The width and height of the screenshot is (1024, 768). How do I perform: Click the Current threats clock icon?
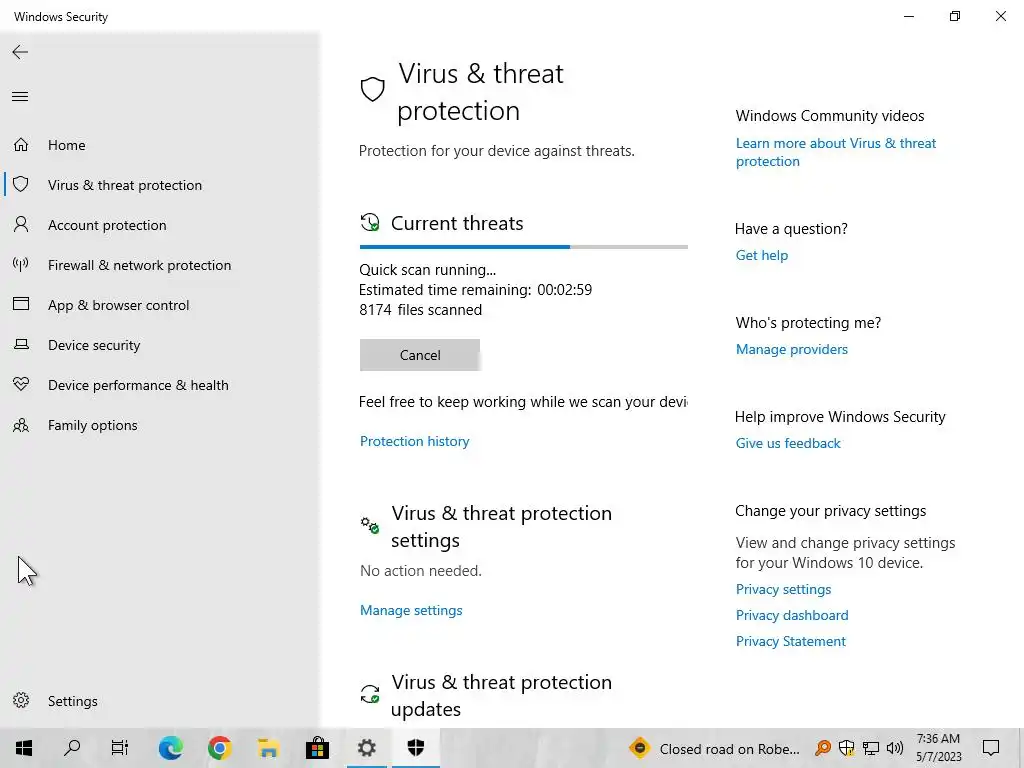pos(370,223)
